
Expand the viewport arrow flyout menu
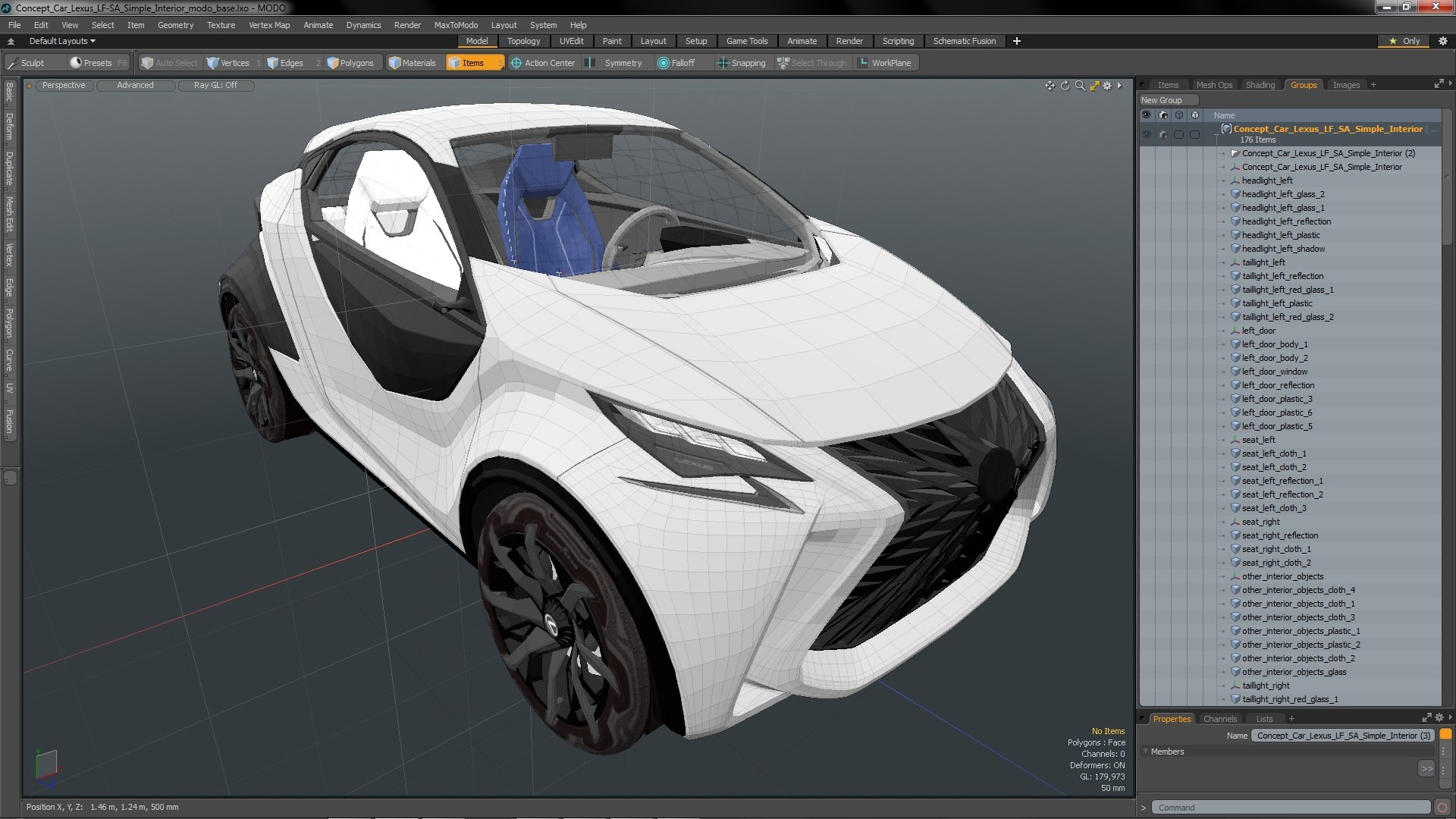pyautogui.click(x=1119, y=86)
